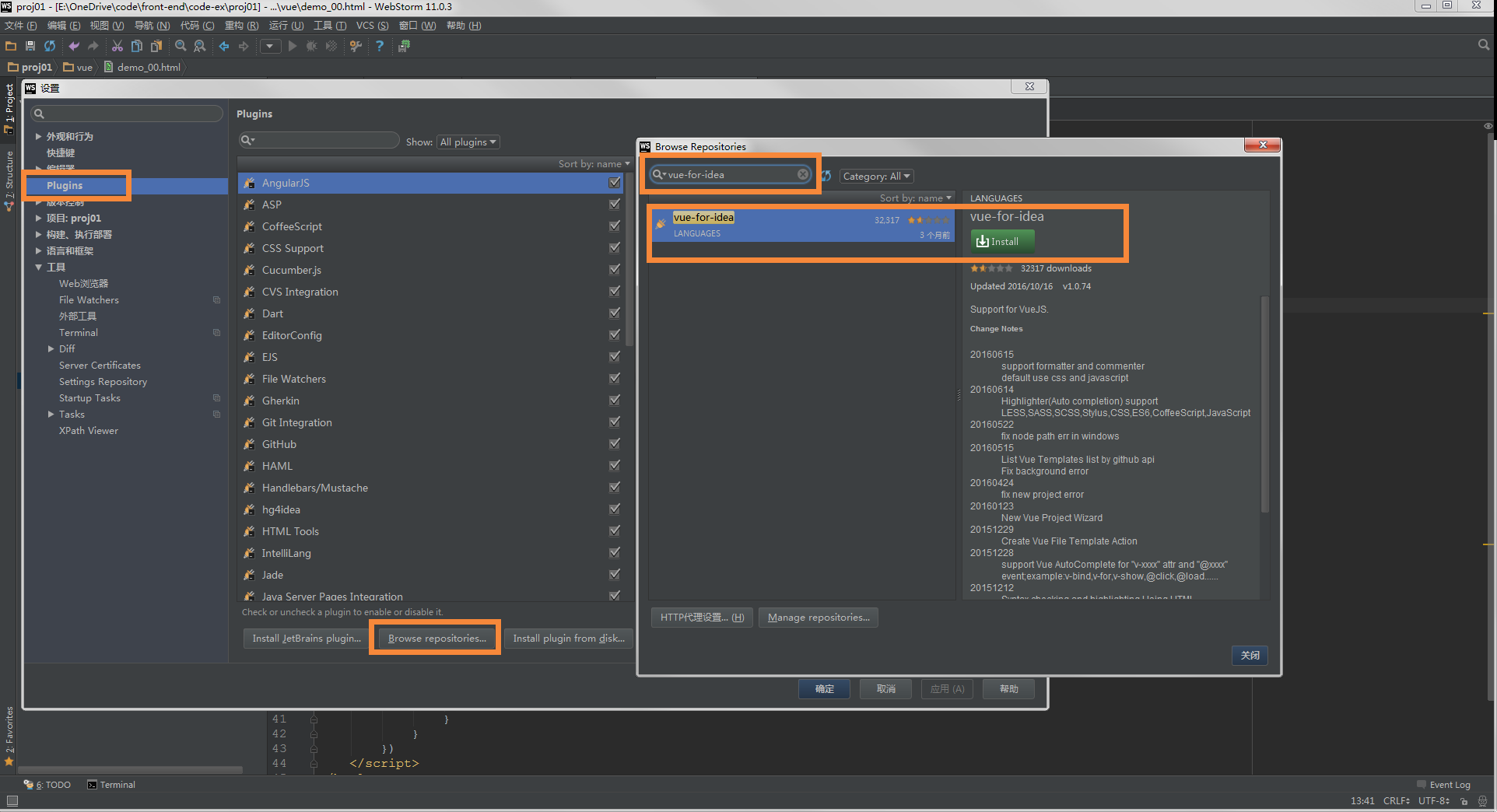
Task: Expand the Diff settings node
Action: [x=51, y=348]
